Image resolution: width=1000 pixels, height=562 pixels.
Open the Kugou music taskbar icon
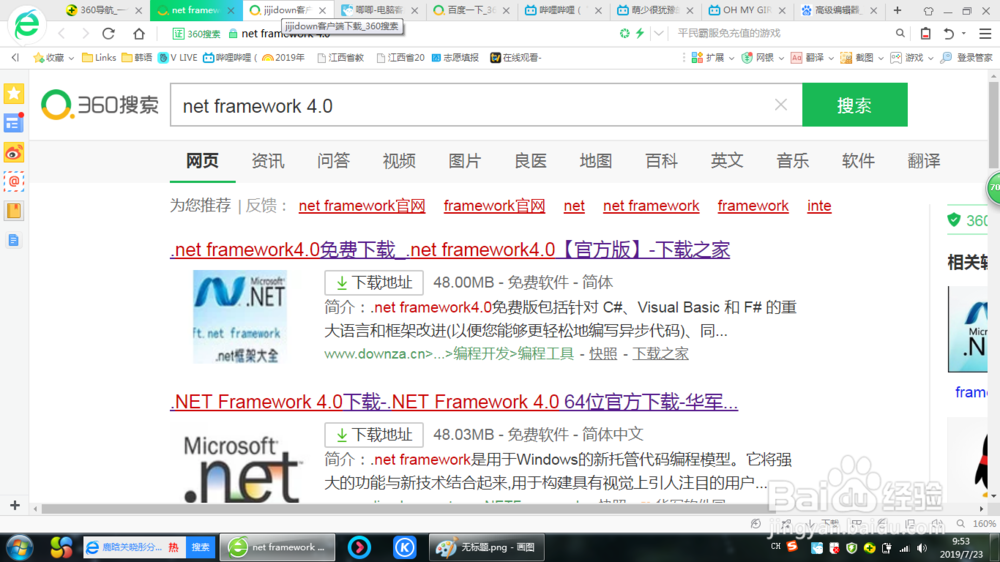[404, 547]
